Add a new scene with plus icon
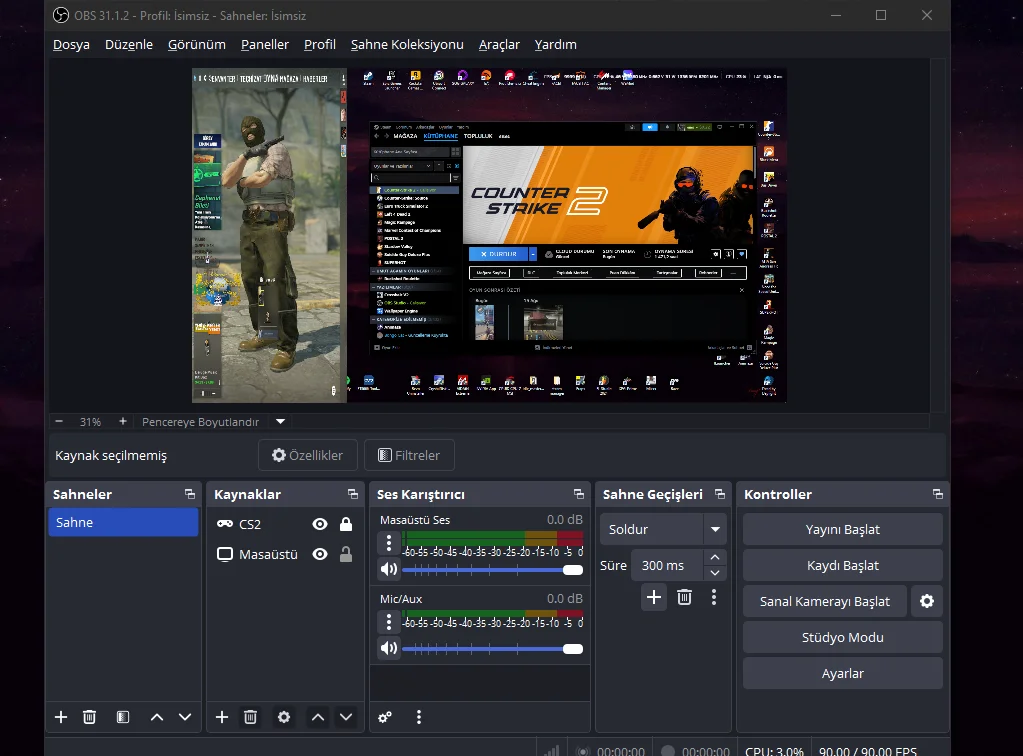Image resolution: width=1023 pixels, height=756 pixels. tap(61, 717)
